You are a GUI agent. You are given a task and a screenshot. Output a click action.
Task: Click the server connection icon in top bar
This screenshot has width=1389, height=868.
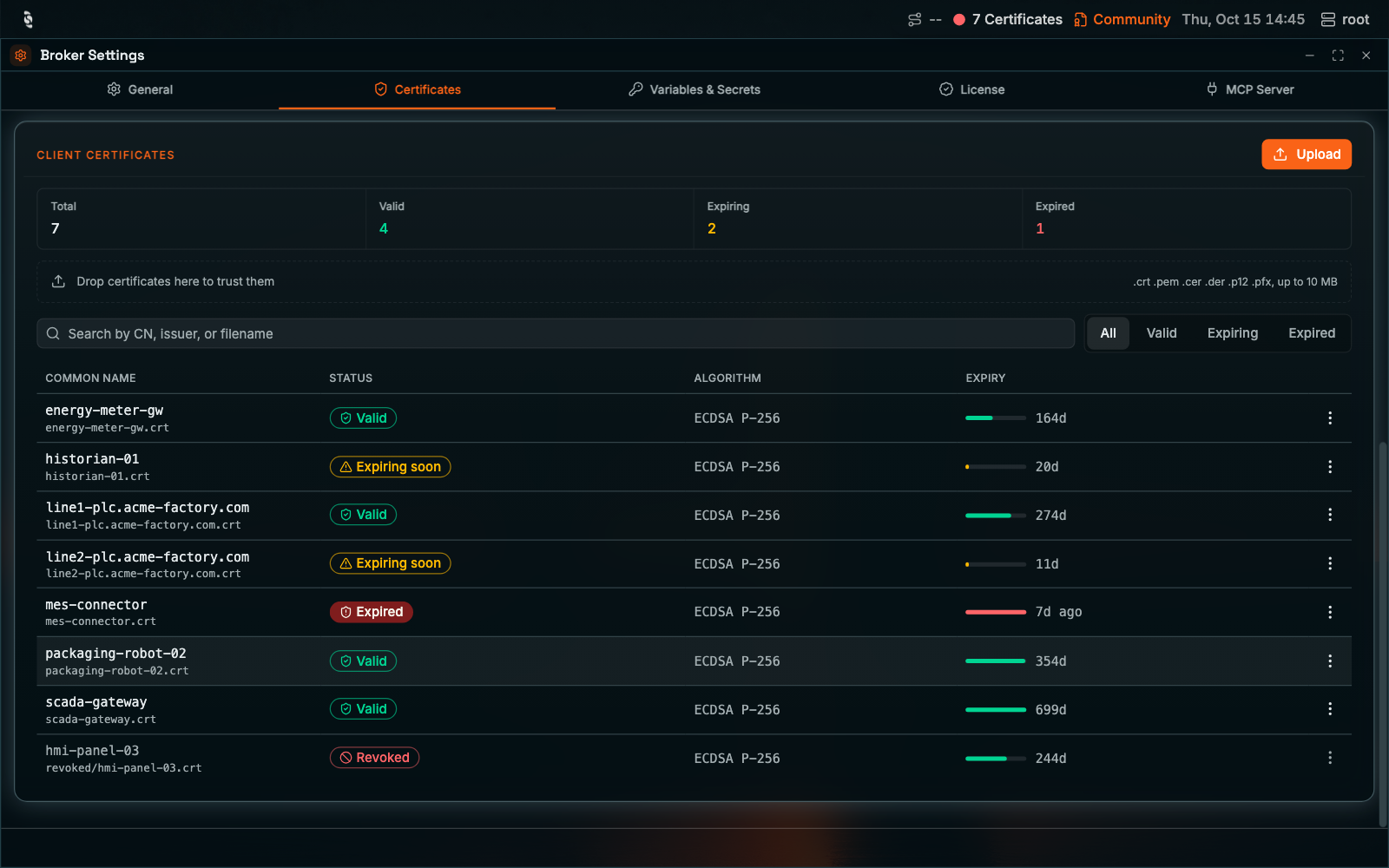914,19
